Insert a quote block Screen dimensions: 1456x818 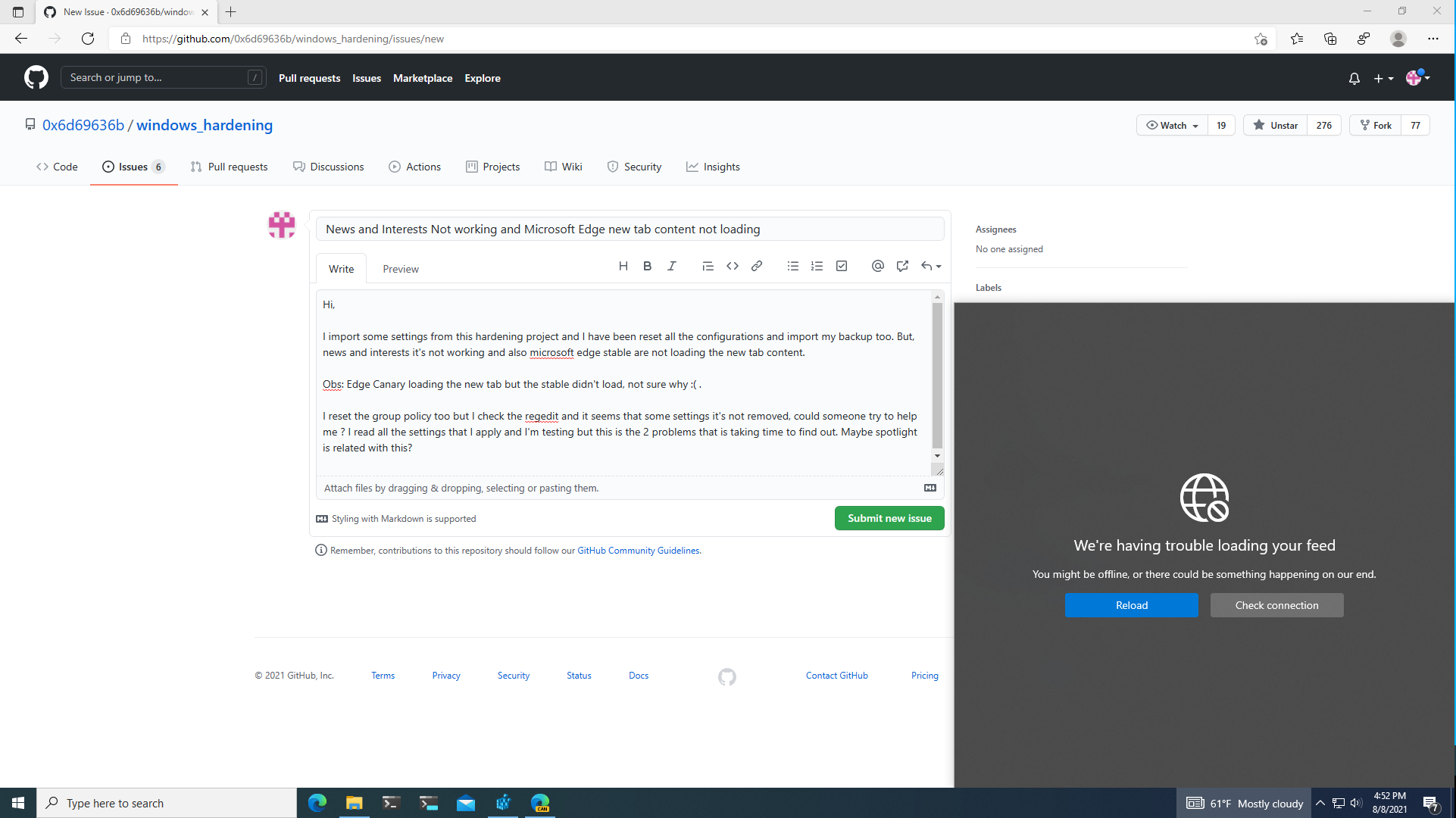pos(708,266)
